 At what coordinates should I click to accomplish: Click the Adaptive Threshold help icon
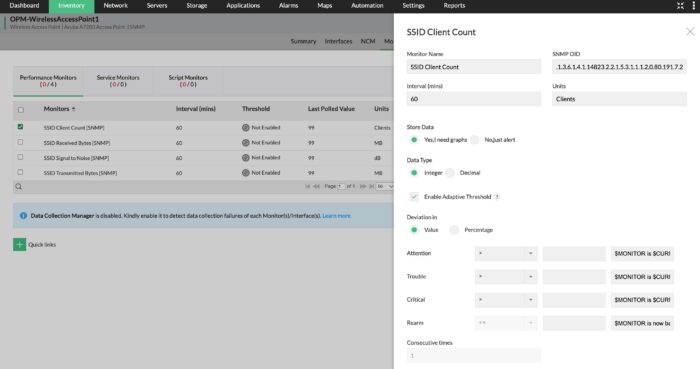click(x=497, y=197)
